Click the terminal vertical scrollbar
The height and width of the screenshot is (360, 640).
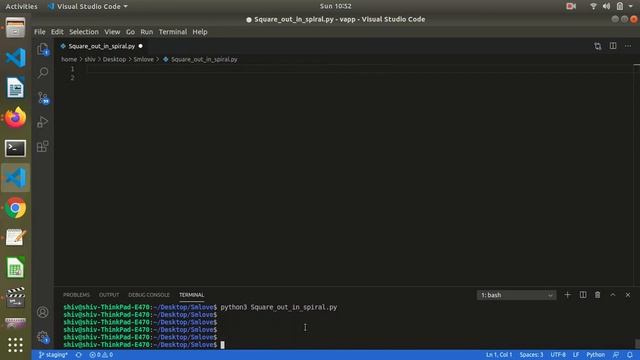pyautogui.click(x=637, y=343)
